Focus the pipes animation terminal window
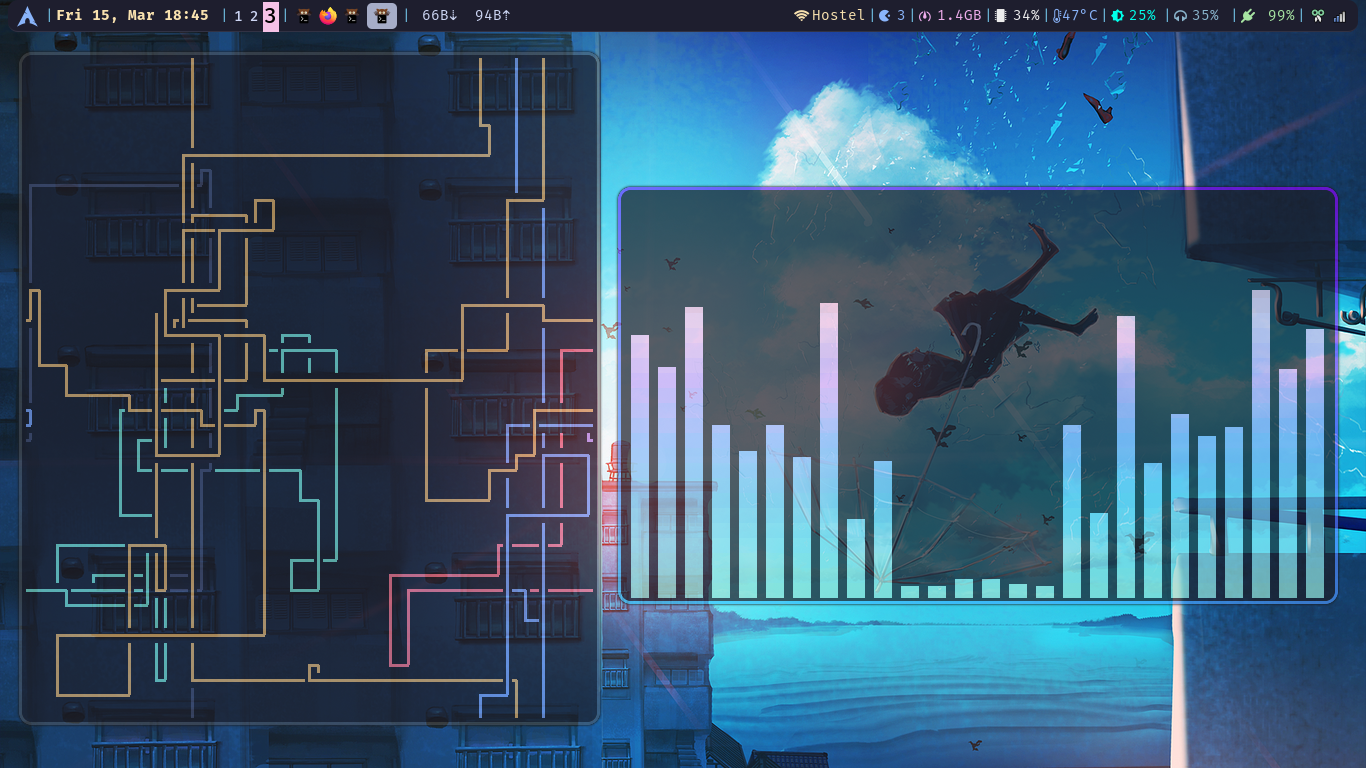This screenshot has width=1366, height=768. 309,388
